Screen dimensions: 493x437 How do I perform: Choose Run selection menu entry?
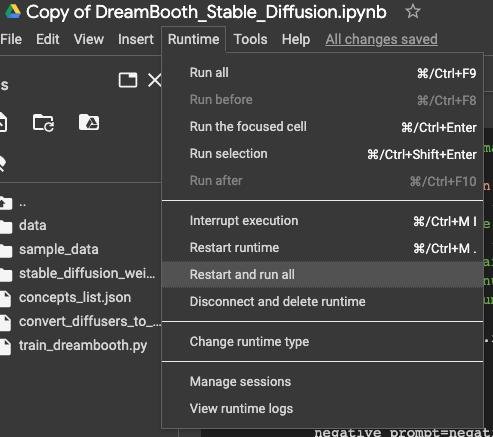click(x=323, y=154)
